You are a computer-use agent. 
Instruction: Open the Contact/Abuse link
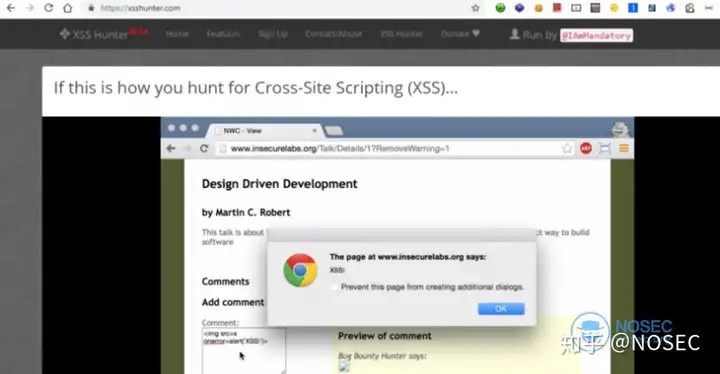334,34
